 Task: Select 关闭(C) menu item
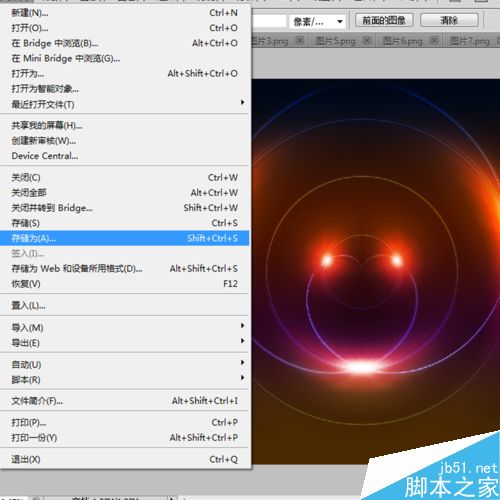tap(125, 178)
